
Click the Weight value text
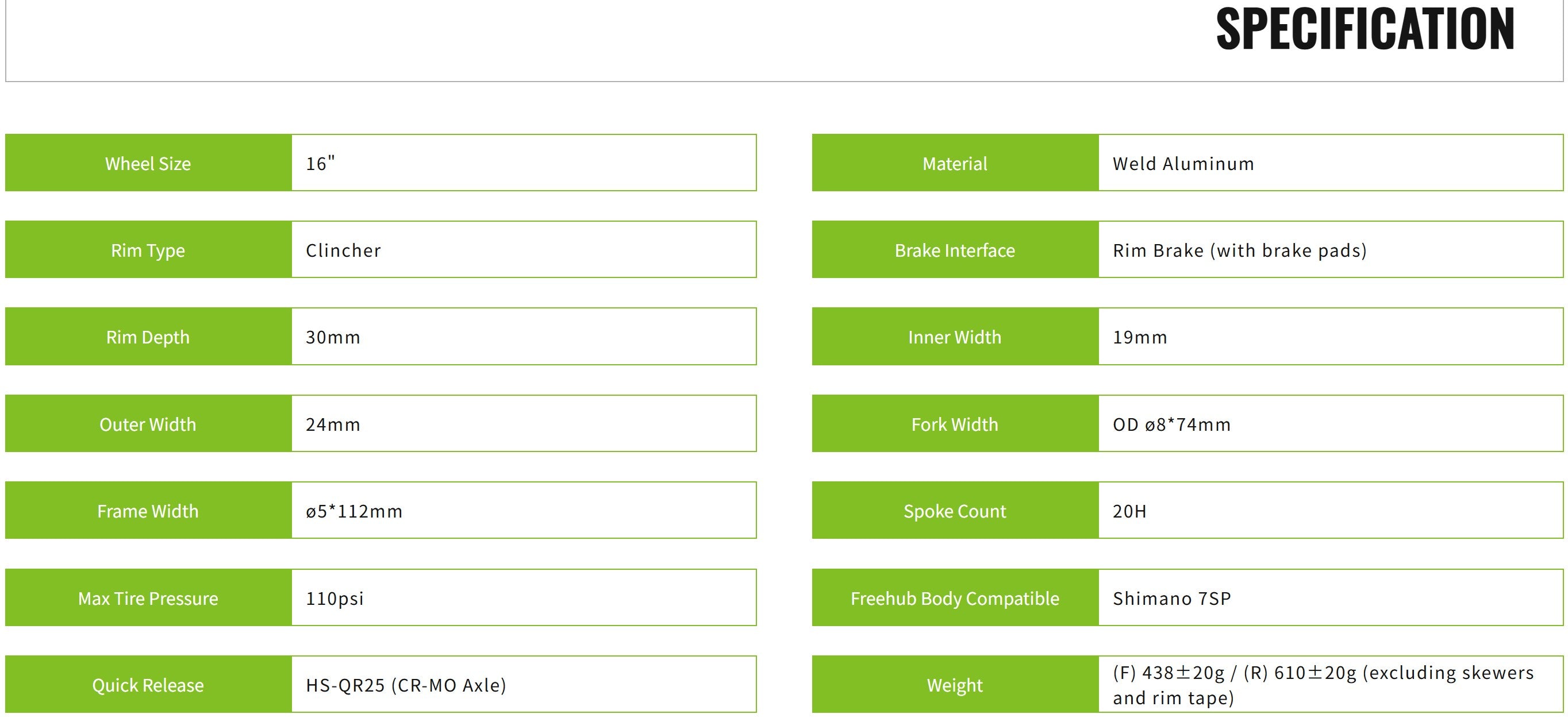(1323, 685)
